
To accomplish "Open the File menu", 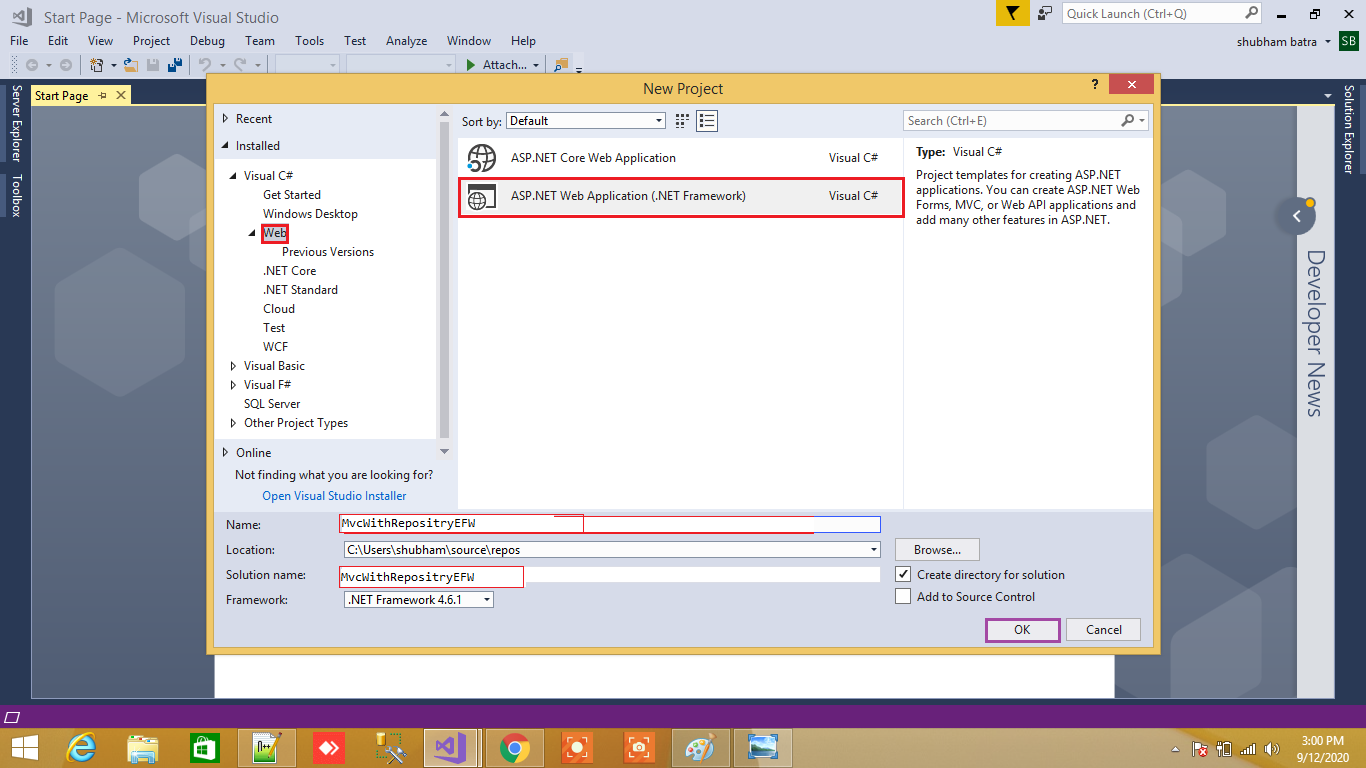I will 19,41.
